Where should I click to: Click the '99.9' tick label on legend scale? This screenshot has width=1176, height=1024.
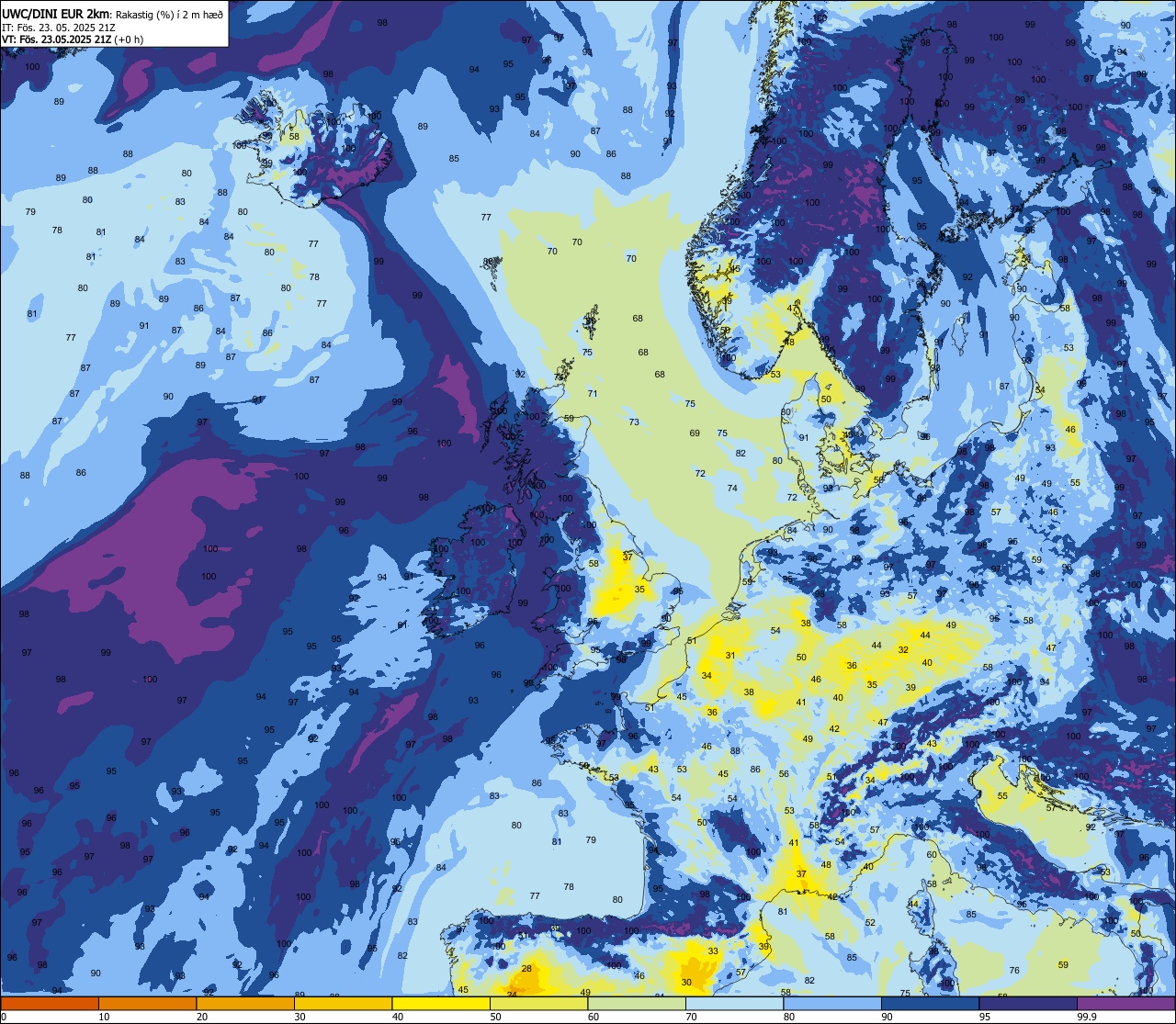pyautogui.click(x=1087, y=1017)
